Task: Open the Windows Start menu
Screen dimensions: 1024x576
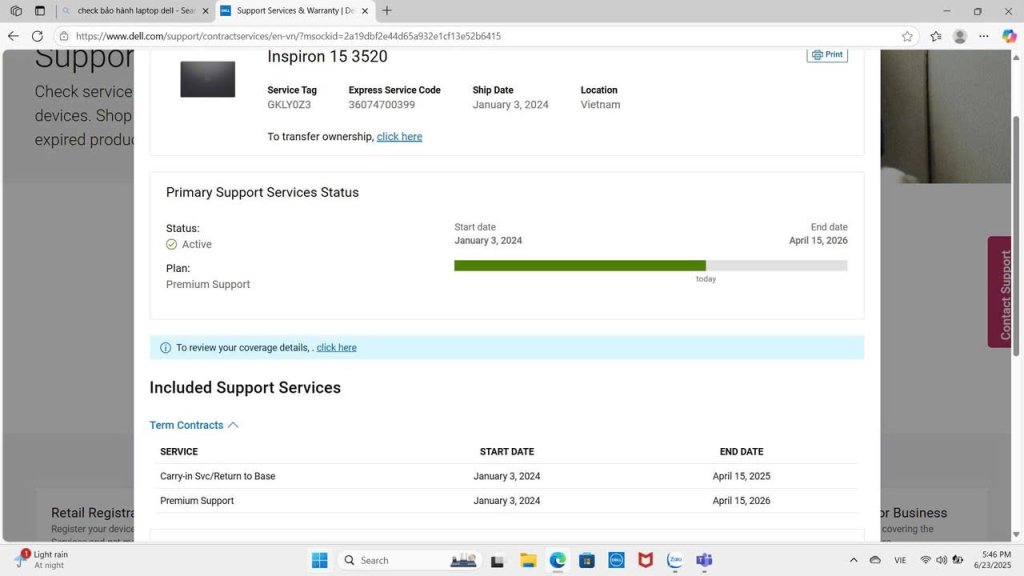Action: pyautogui.click(x=319, y=560)
